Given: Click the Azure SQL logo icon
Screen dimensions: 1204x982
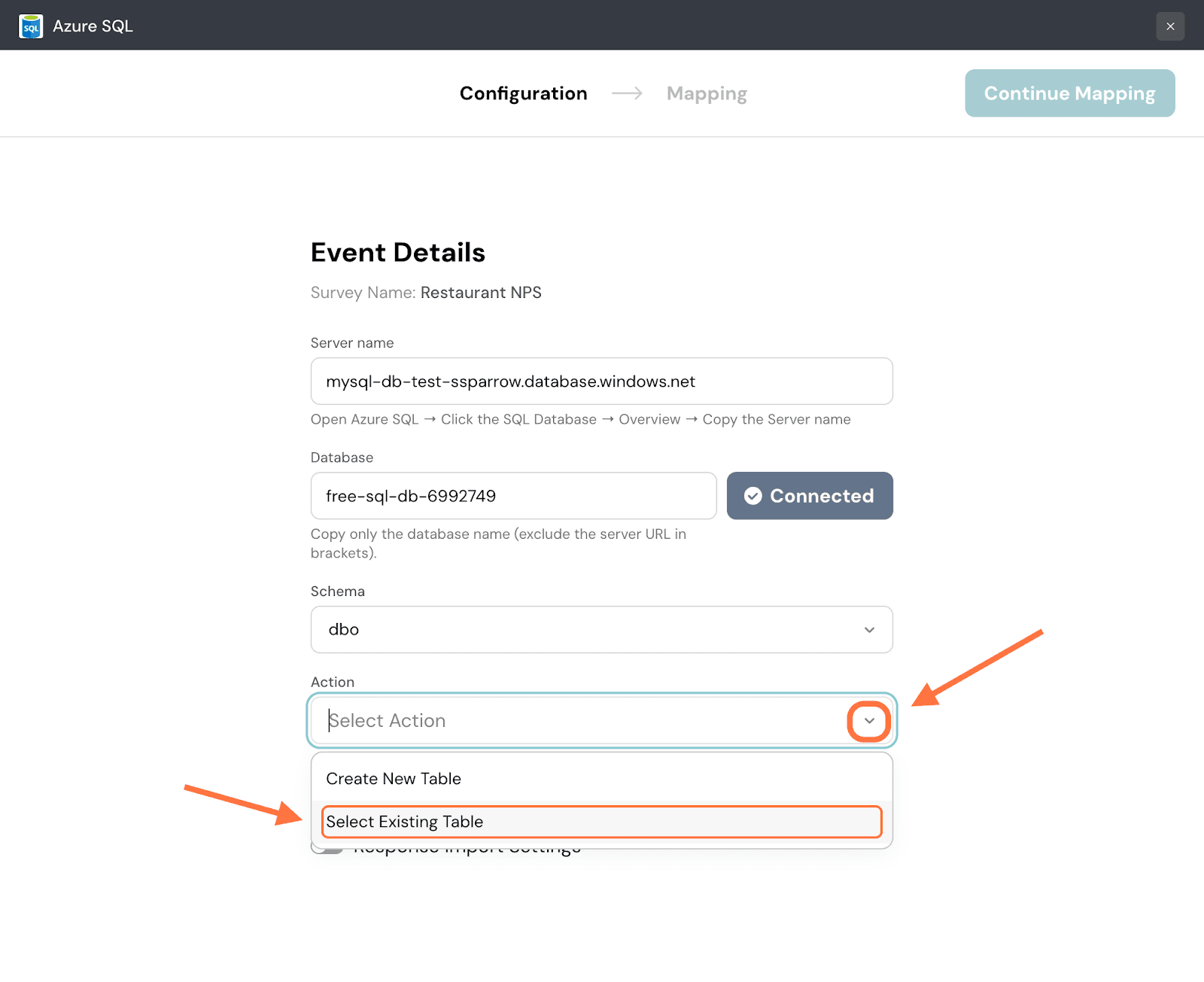Looking at the screenshot, I should pos(31,26).
